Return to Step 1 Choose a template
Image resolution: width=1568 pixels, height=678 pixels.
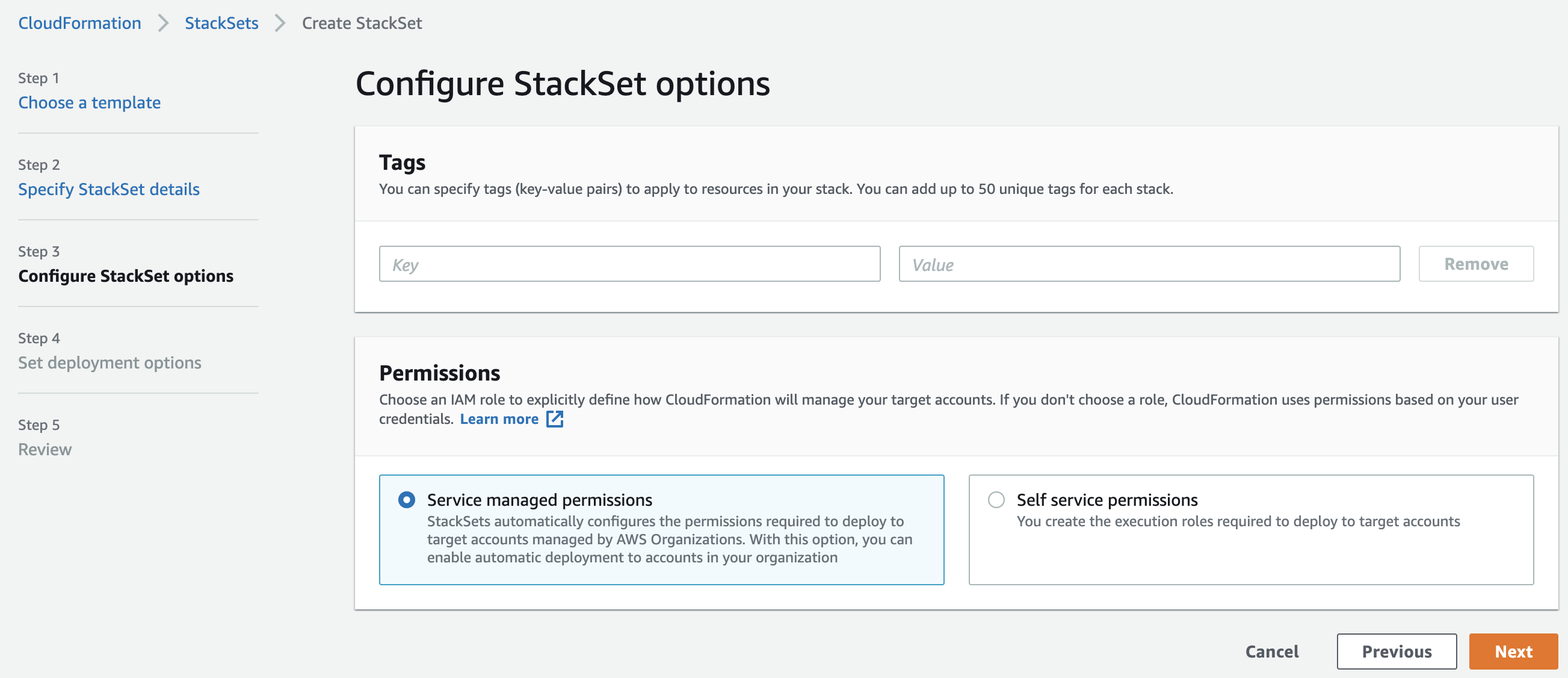[90, 102]
